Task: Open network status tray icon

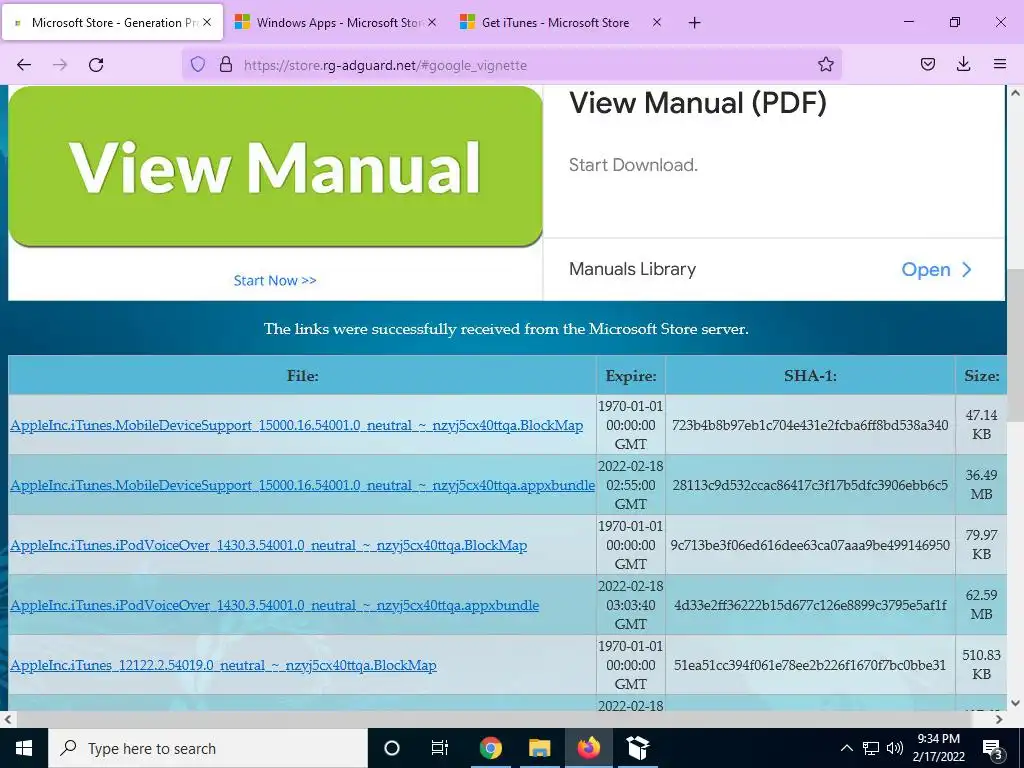Action: tap(871, 748)
